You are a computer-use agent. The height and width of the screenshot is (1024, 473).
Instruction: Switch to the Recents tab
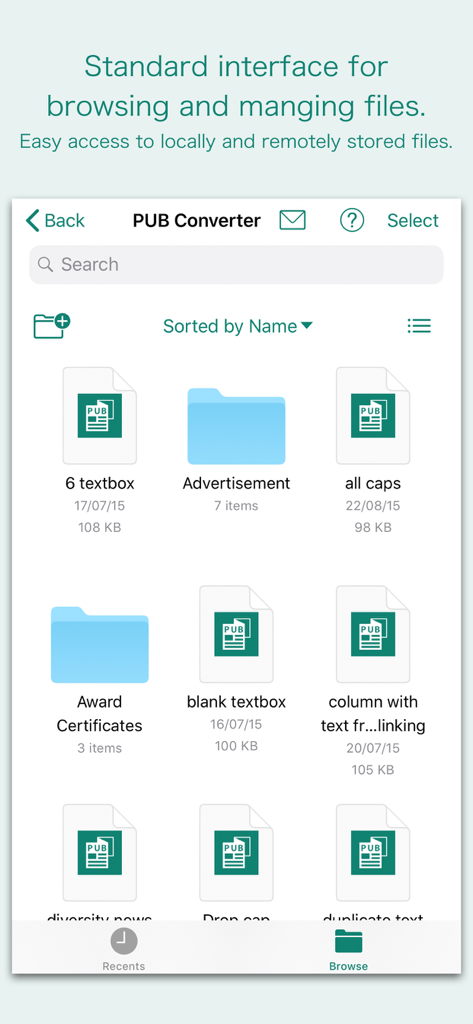[x=123, y=950]
